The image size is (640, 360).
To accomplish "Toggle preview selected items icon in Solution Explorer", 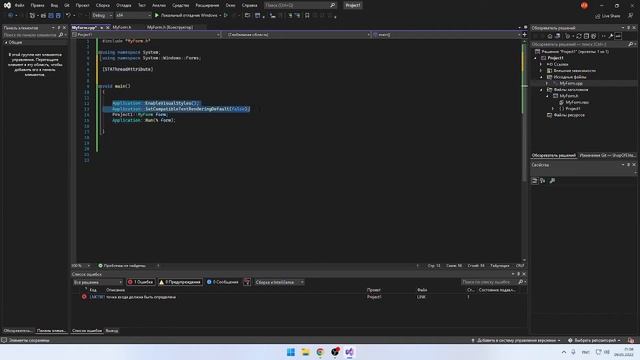I will 618,36.
